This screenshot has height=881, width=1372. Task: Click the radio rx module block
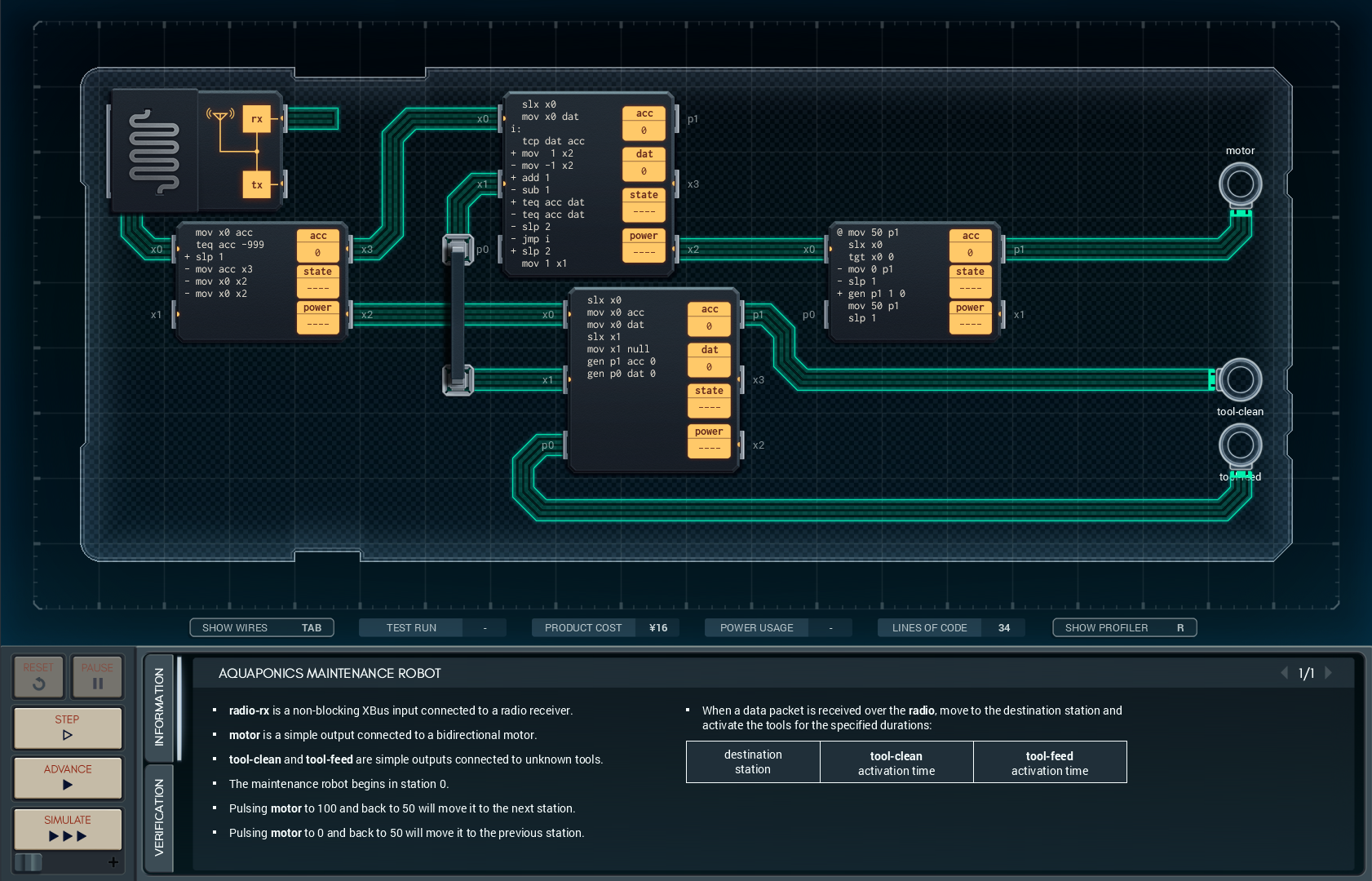pos(256,119)
